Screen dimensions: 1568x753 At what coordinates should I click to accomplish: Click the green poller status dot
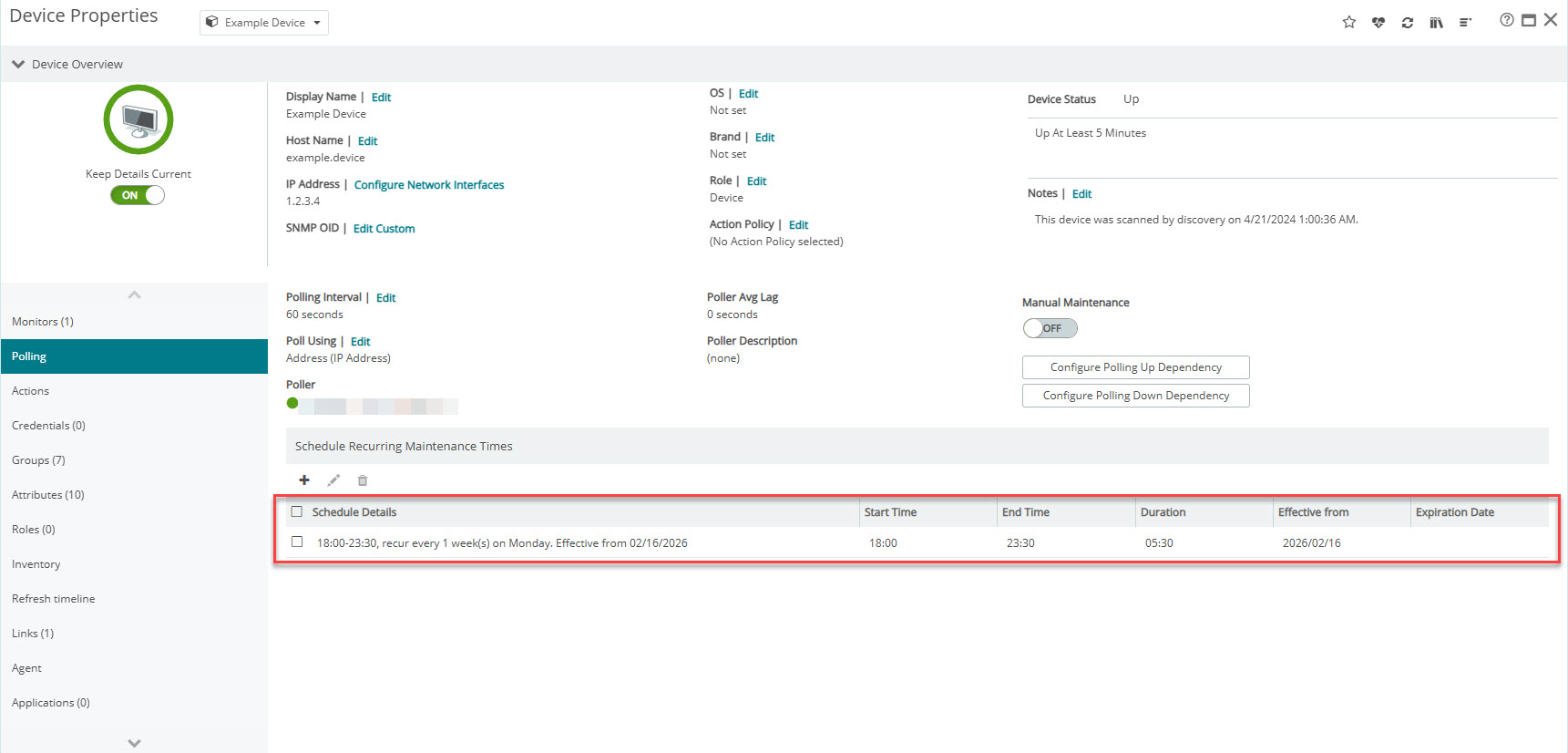tap(292, 403)
